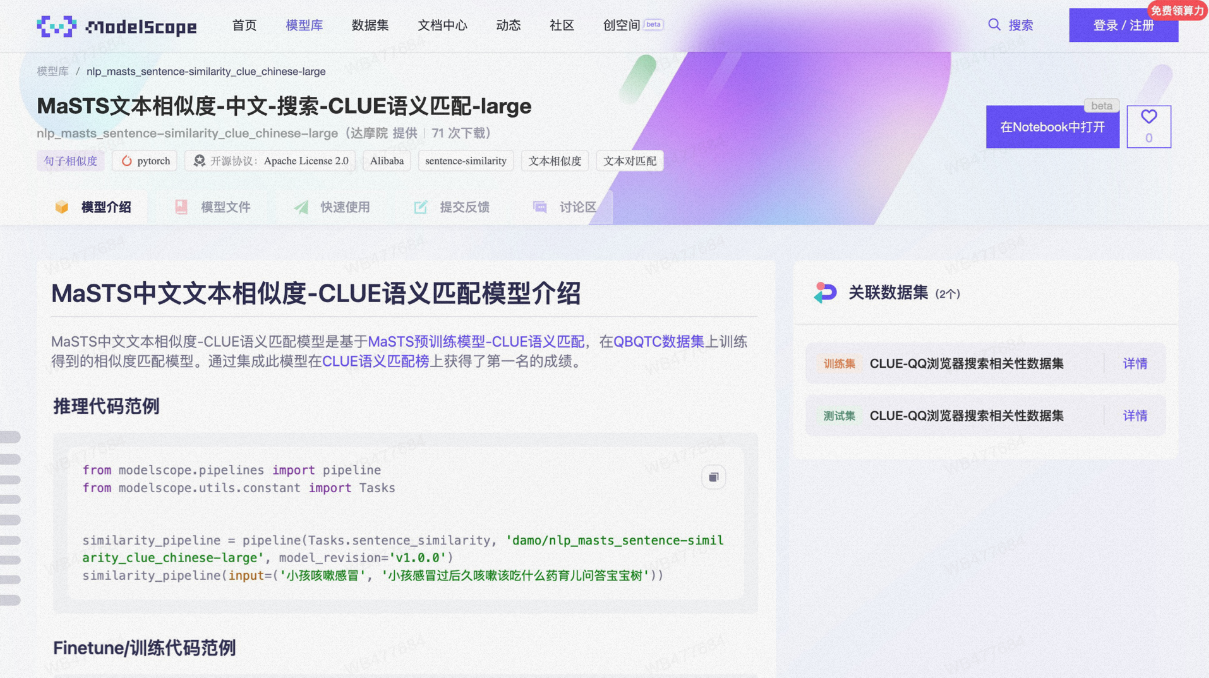
Task: Click the 71 次下载 text
Action: pyautogui.click(x=461, y=133)
